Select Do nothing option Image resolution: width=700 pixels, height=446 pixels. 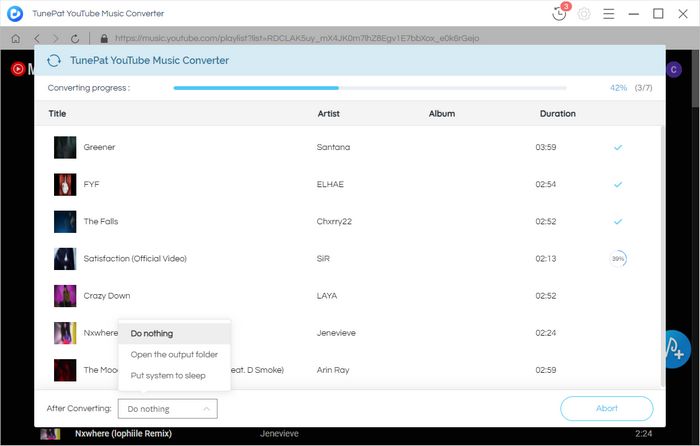pos(175,333)
